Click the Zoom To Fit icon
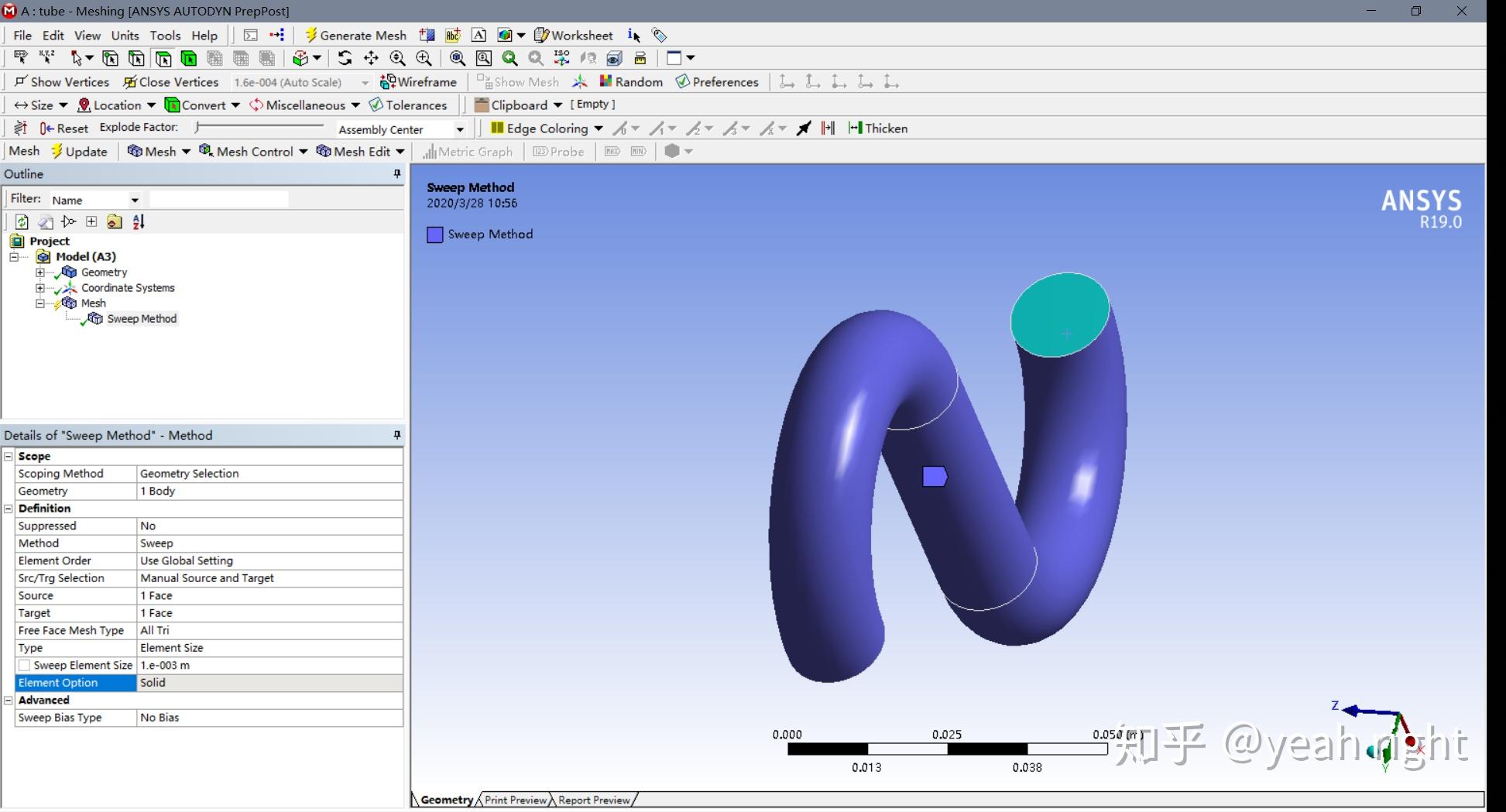 [458, 58]
